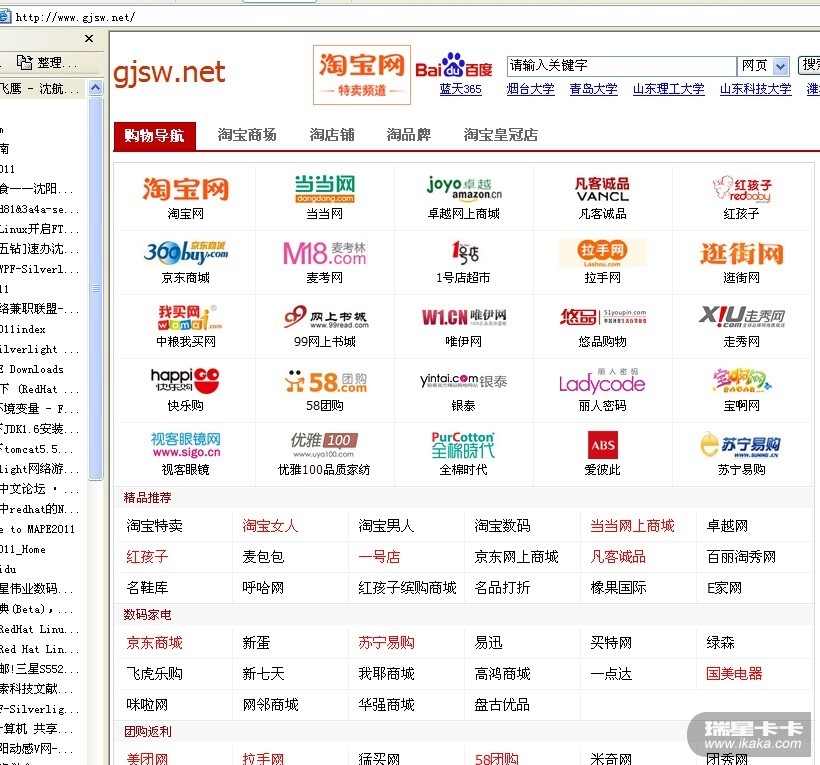820x765 pixels.
Task: Click the Taobao 特卖频道 banner
Action: [362, 75]
